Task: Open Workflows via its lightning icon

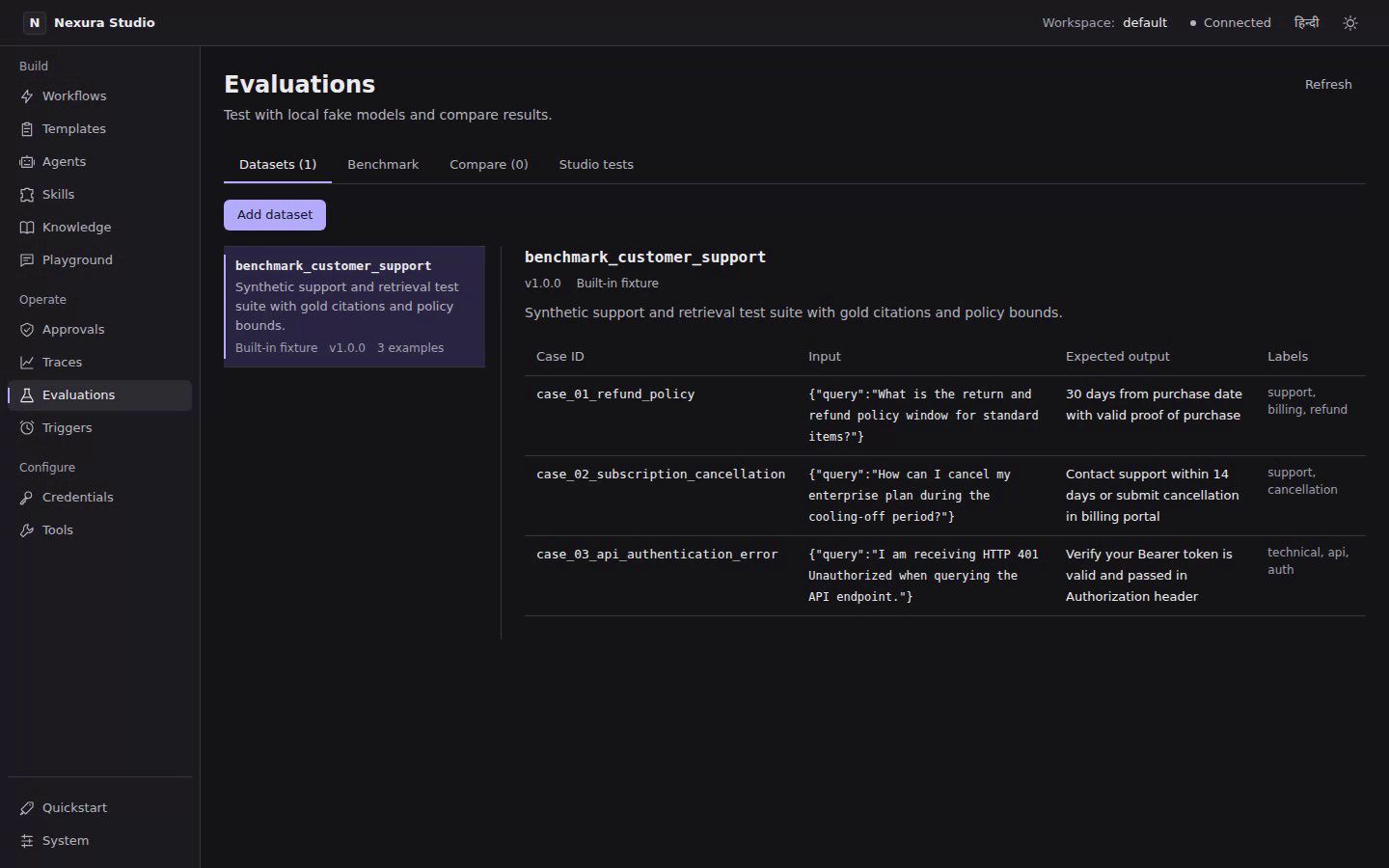Action: tap(27, 96)
